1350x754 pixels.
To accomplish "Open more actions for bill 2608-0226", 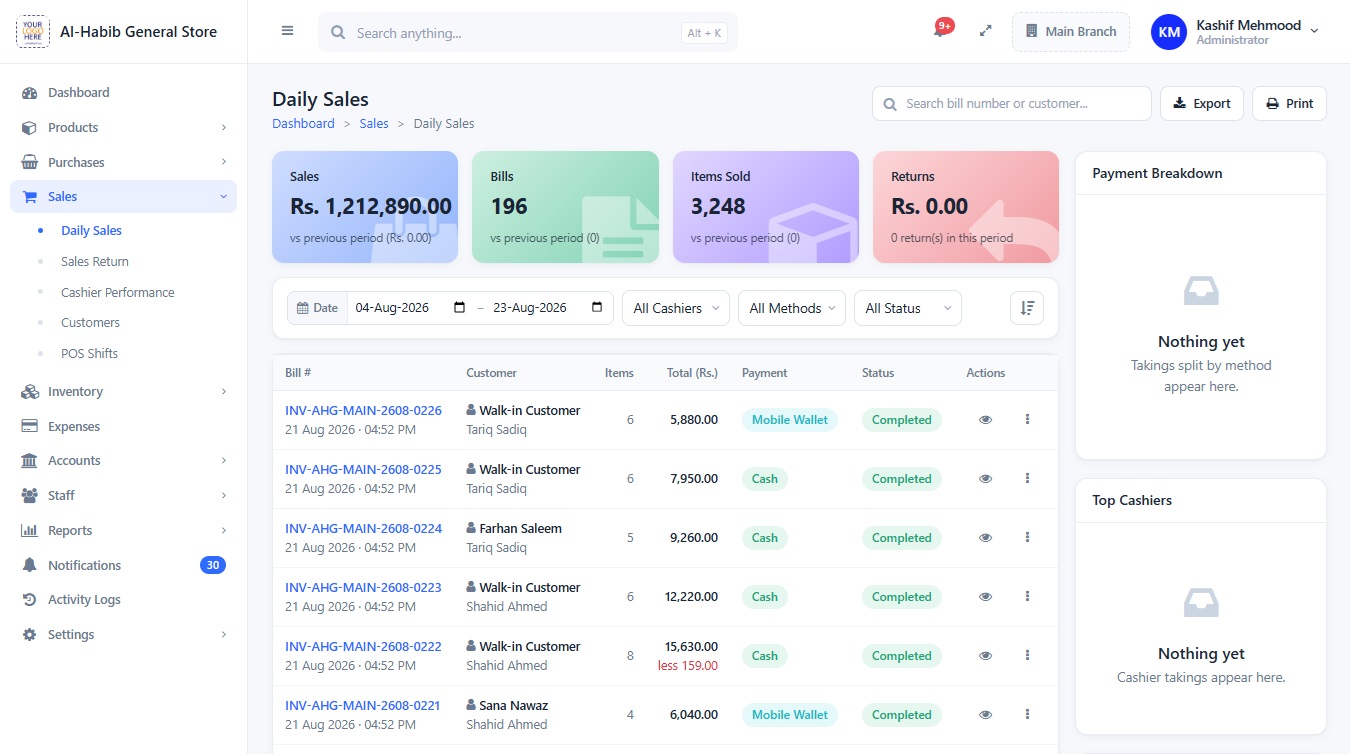I will tap(1027, 420).
